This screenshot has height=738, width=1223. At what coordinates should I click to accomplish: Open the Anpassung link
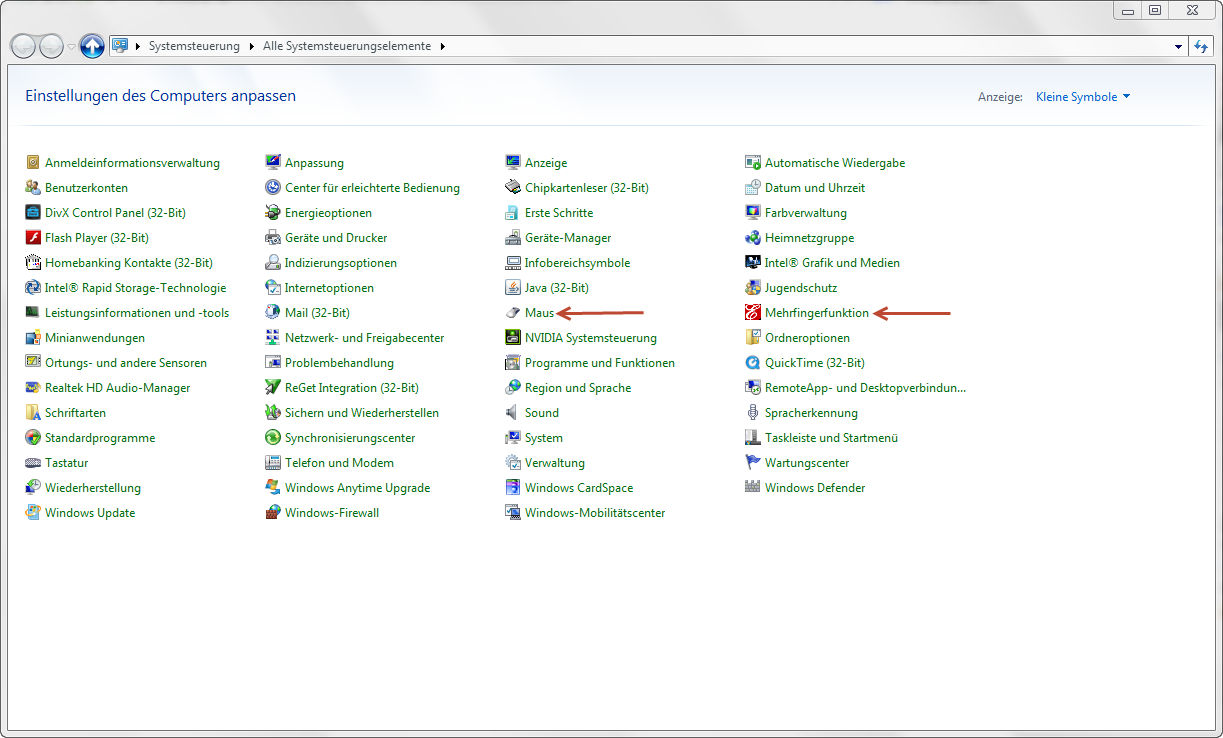tap(314, 163)
